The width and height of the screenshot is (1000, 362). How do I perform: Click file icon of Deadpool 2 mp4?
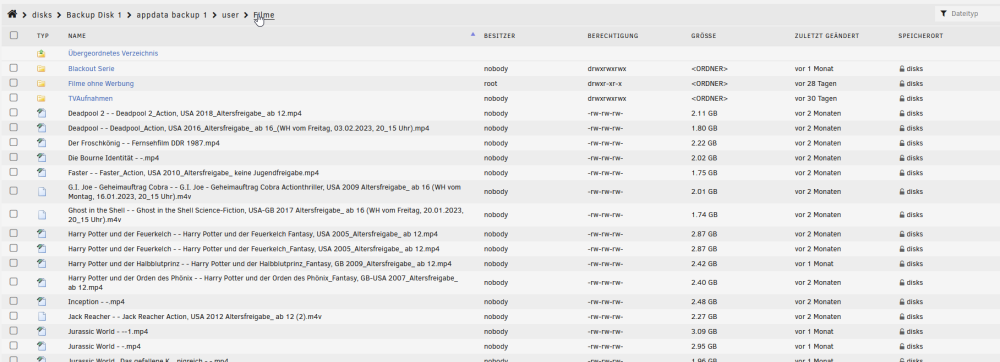tap(41, 113)
